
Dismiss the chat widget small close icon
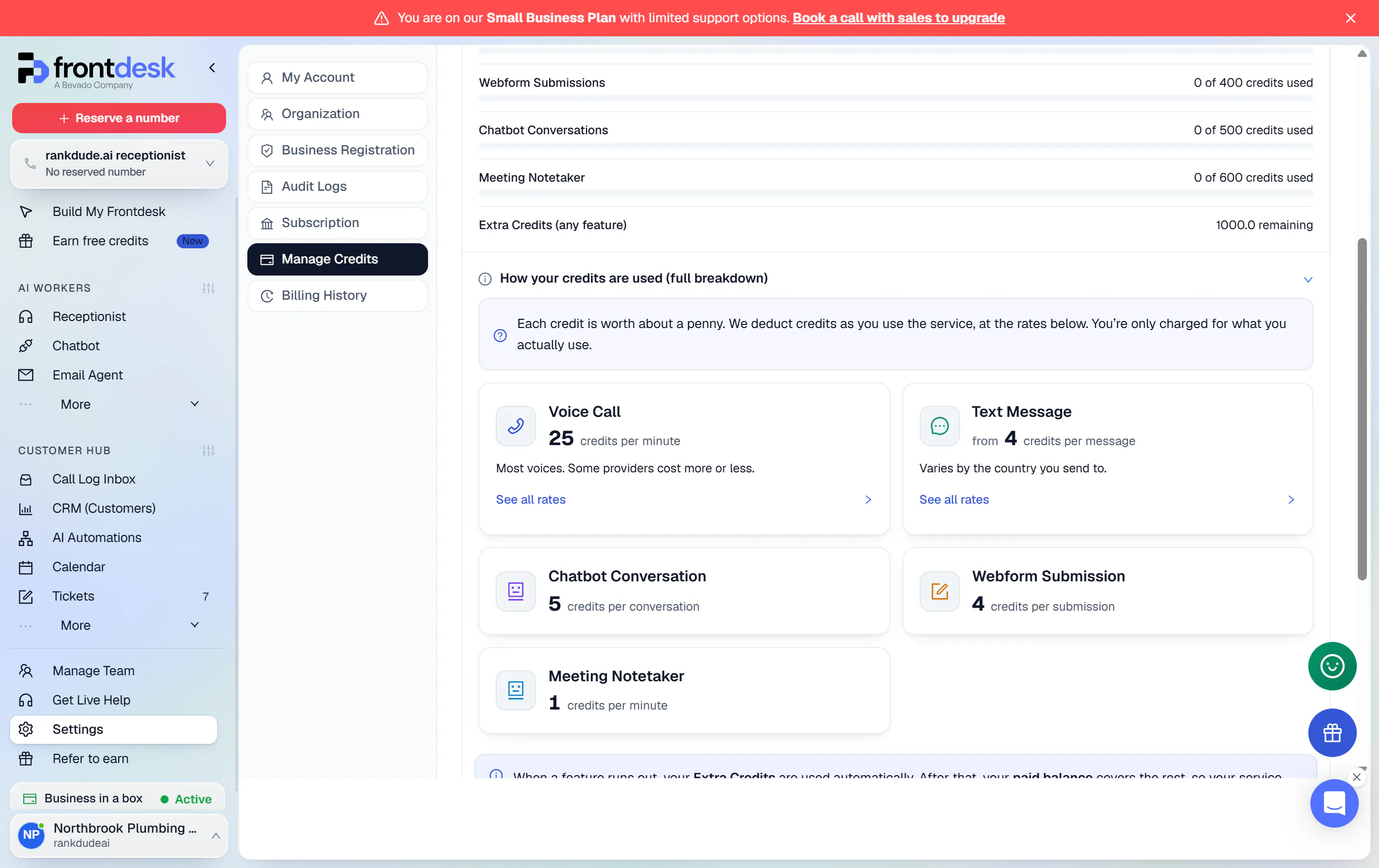[x=1356, y=777]
